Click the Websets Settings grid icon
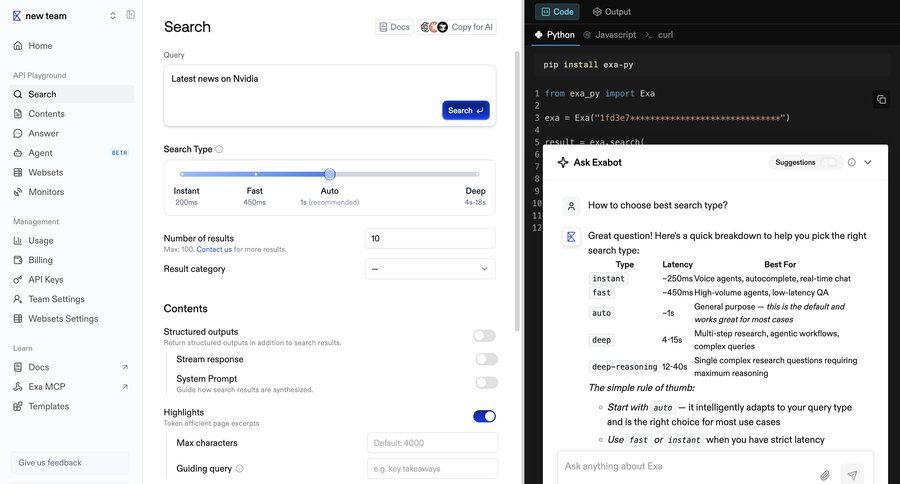Viewport: 900px width, 484px height. (x=18, y=319)
